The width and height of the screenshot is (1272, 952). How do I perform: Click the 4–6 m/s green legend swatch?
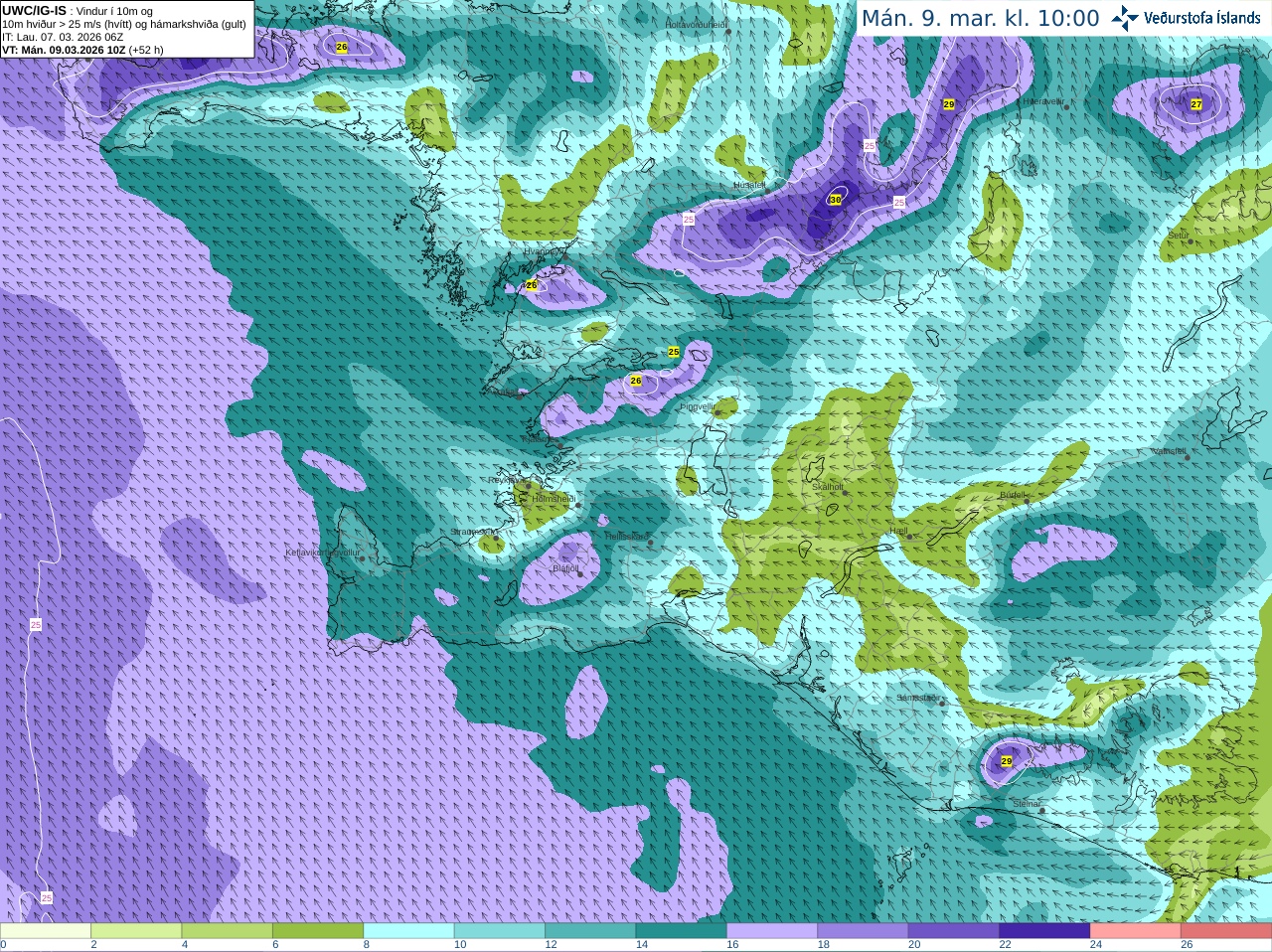(x=228, y=931)
